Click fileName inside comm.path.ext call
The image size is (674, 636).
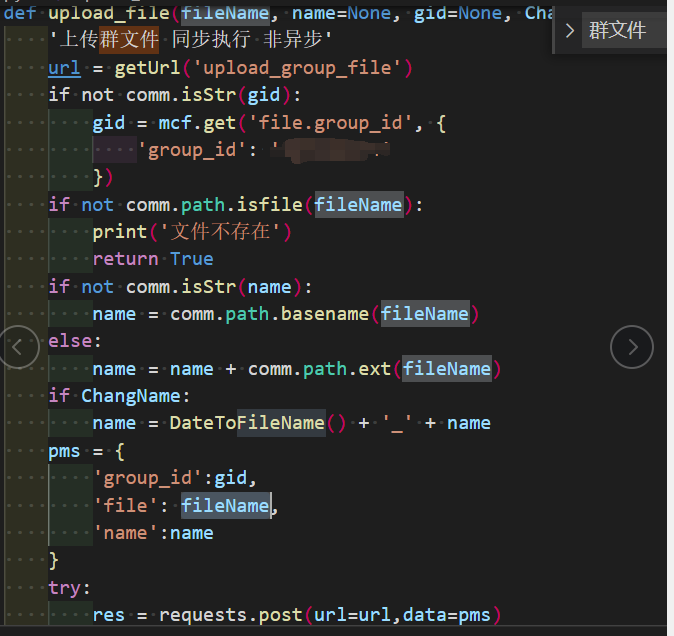click(x=447, y=369)
